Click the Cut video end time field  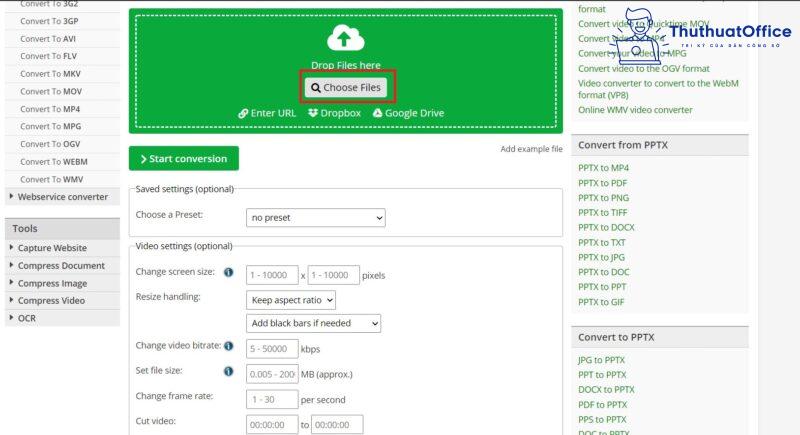point(337,425)
